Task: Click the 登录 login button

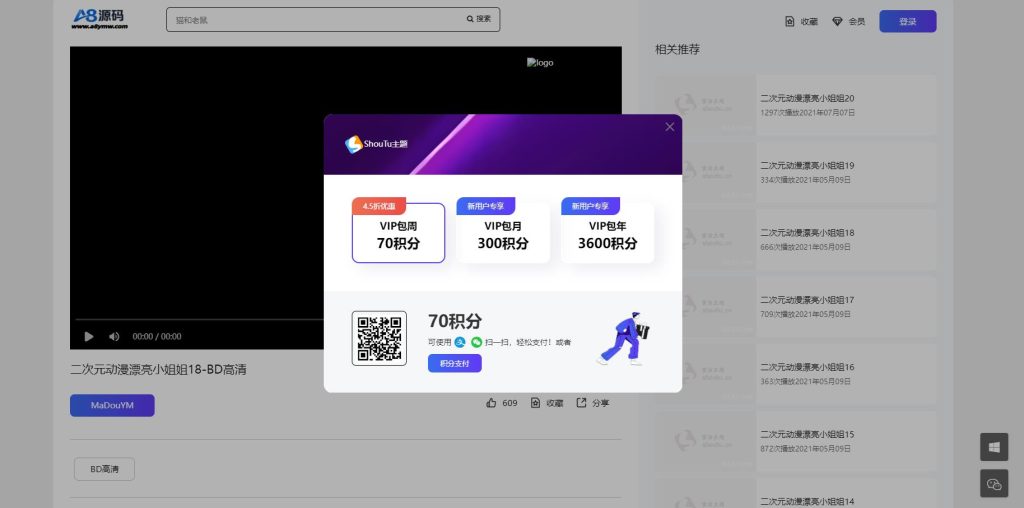Action: coord(908,22)
